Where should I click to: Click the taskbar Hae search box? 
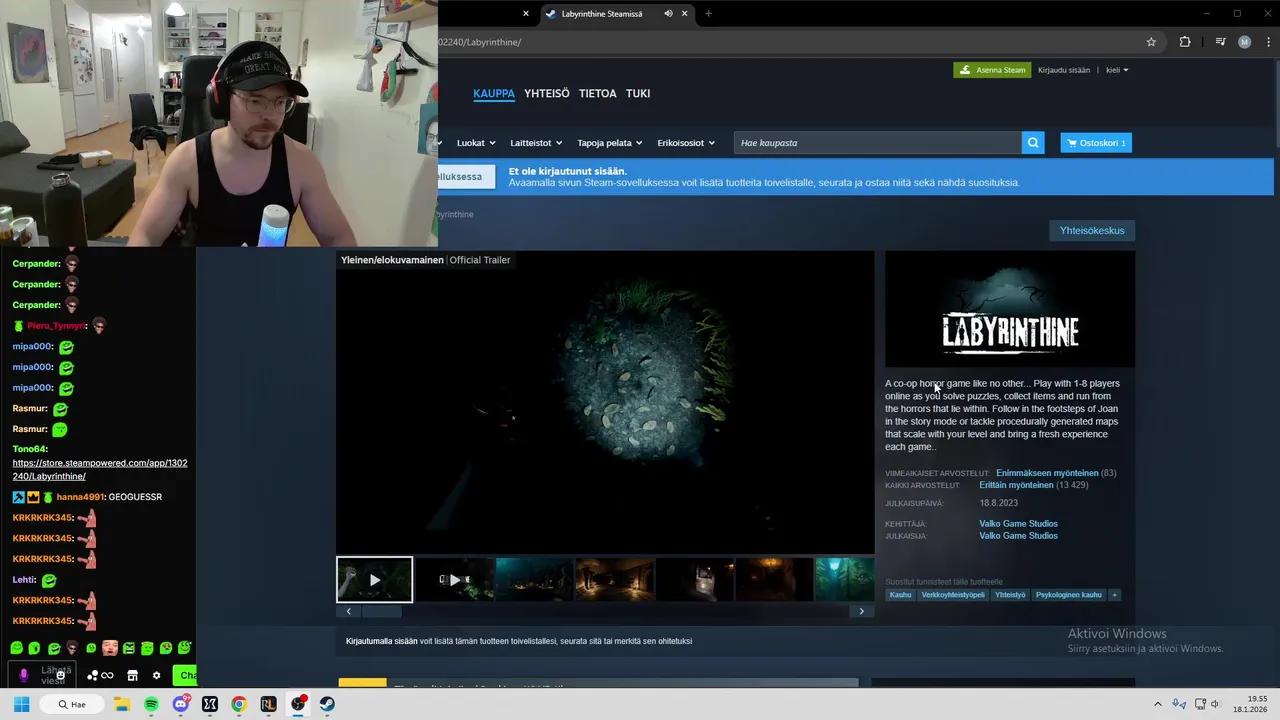tap(73, 704)
